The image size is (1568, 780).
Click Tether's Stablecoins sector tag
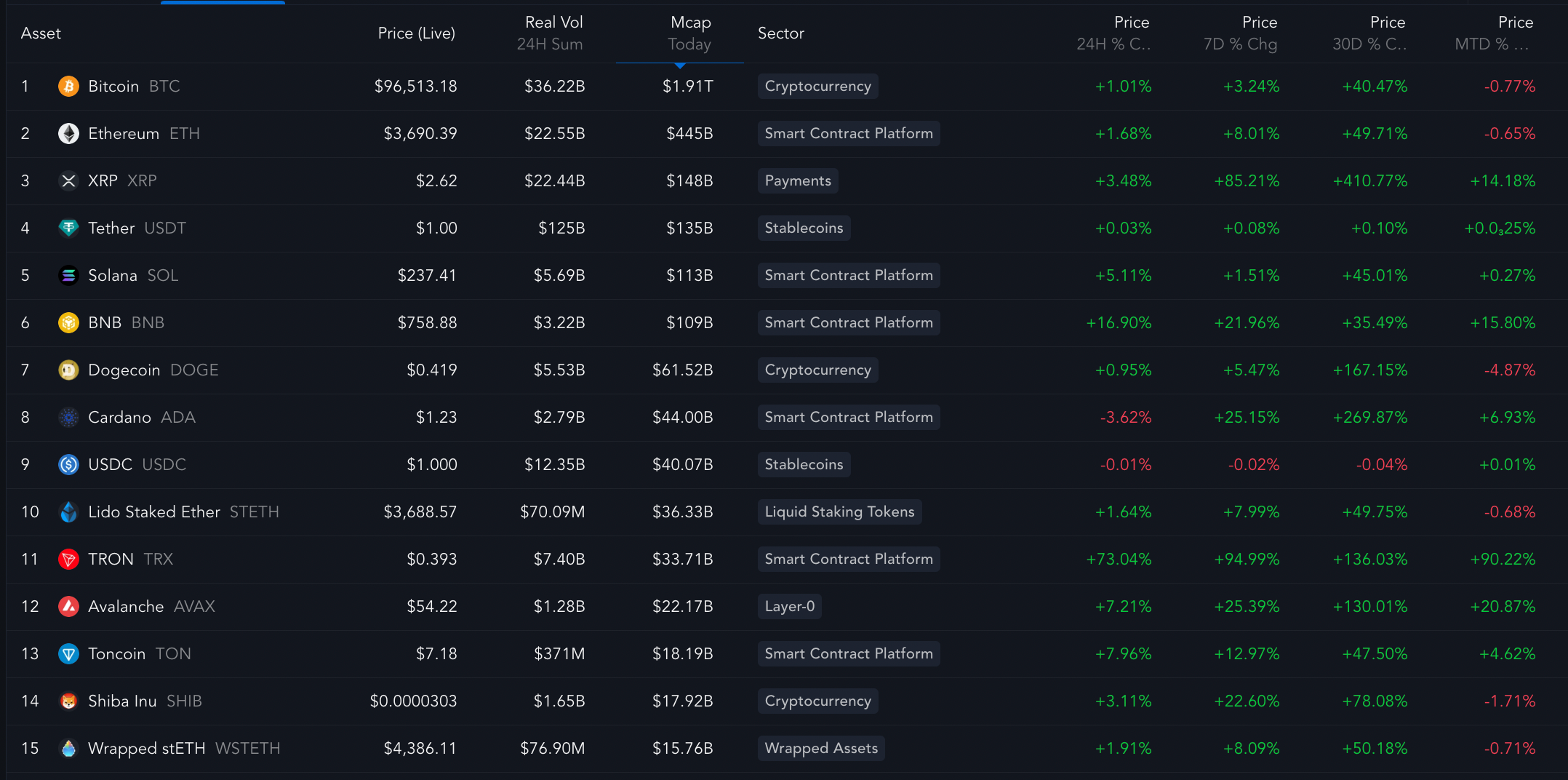coord(804,228)
